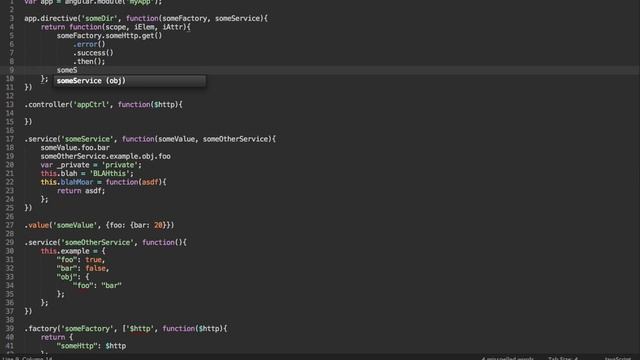Click the 'someValue' string on line 27

click(75, 225)
